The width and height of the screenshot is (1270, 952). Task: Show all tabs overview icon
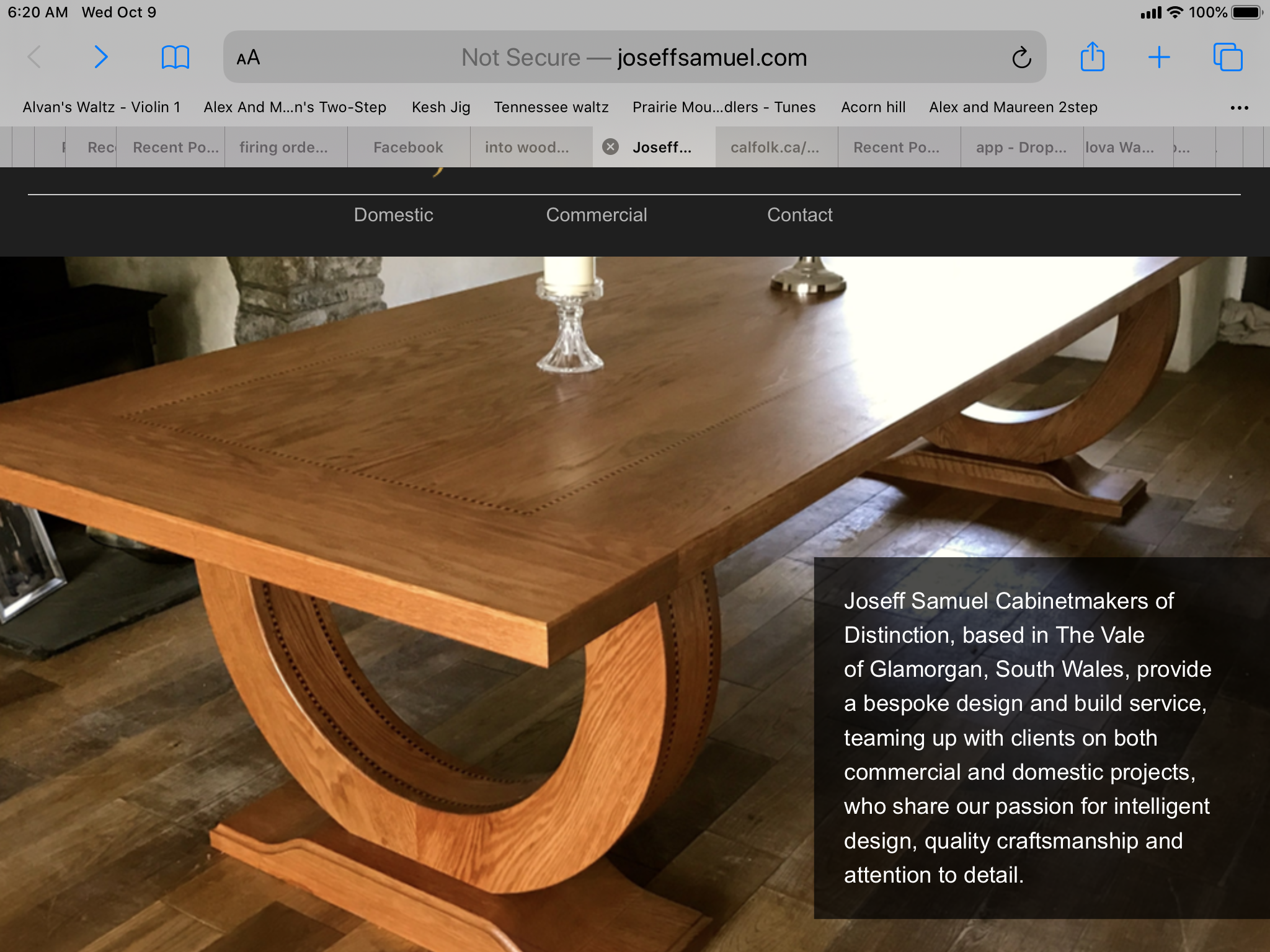[1228, 57]
